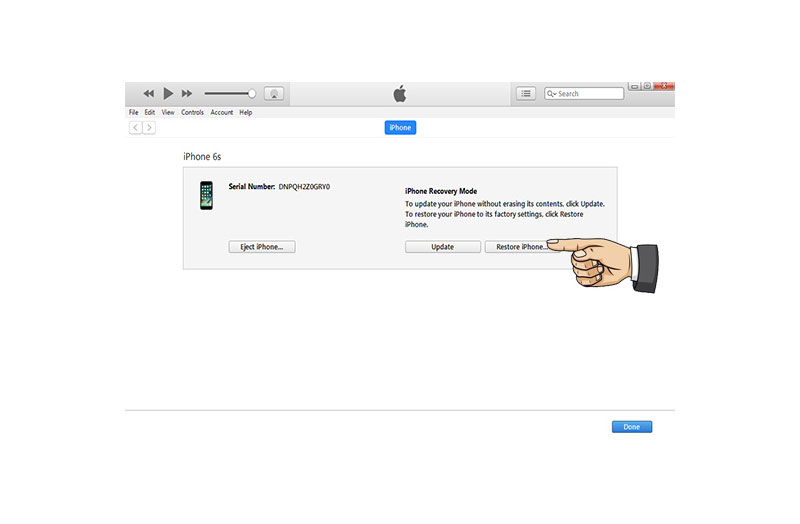The image size is (800, 524).
Task: Click the Restore iPhone button
Action: coord(520,247)
